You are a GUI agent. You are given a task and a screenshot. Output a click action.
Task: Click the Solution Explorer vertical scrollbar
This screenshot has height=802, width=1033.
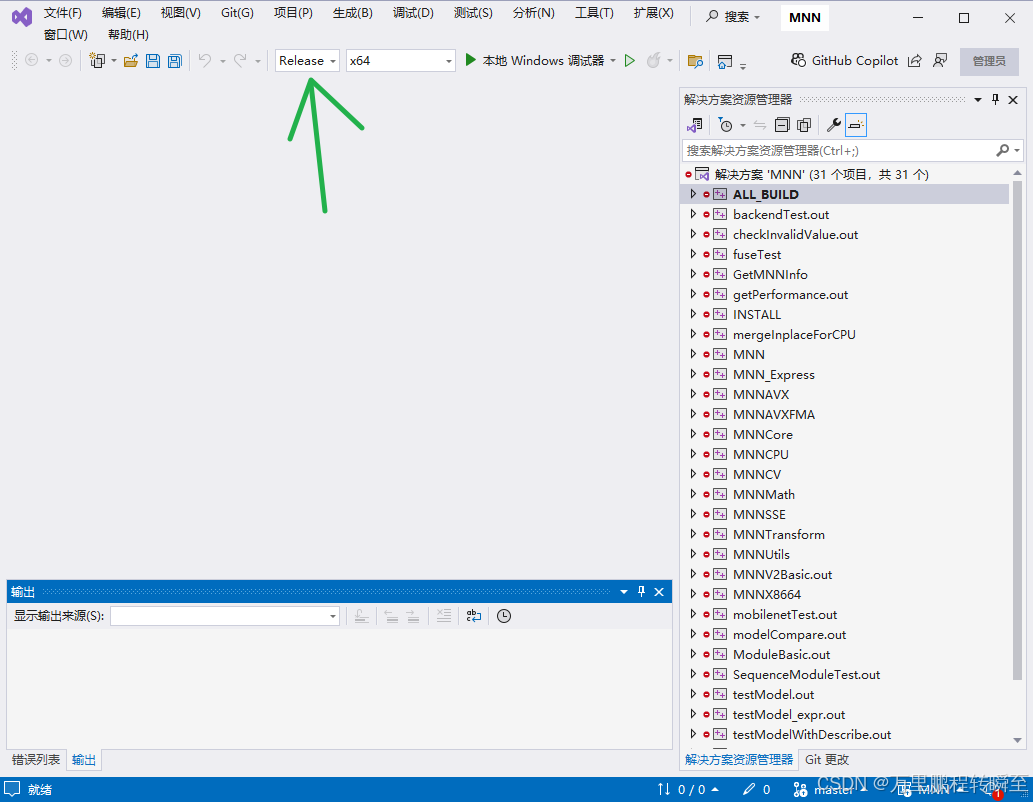coord(1017,428)
